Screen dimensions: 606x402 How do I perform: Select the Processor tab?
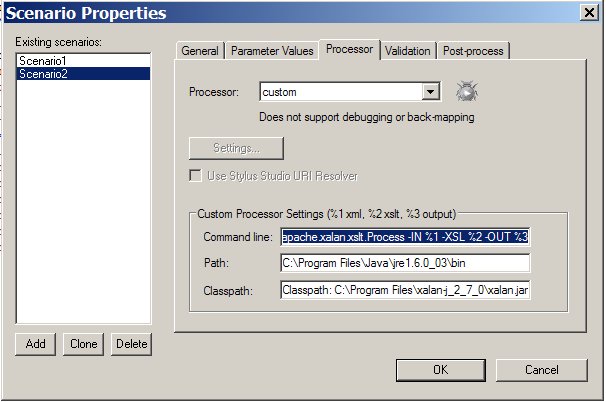pos(348,50)
